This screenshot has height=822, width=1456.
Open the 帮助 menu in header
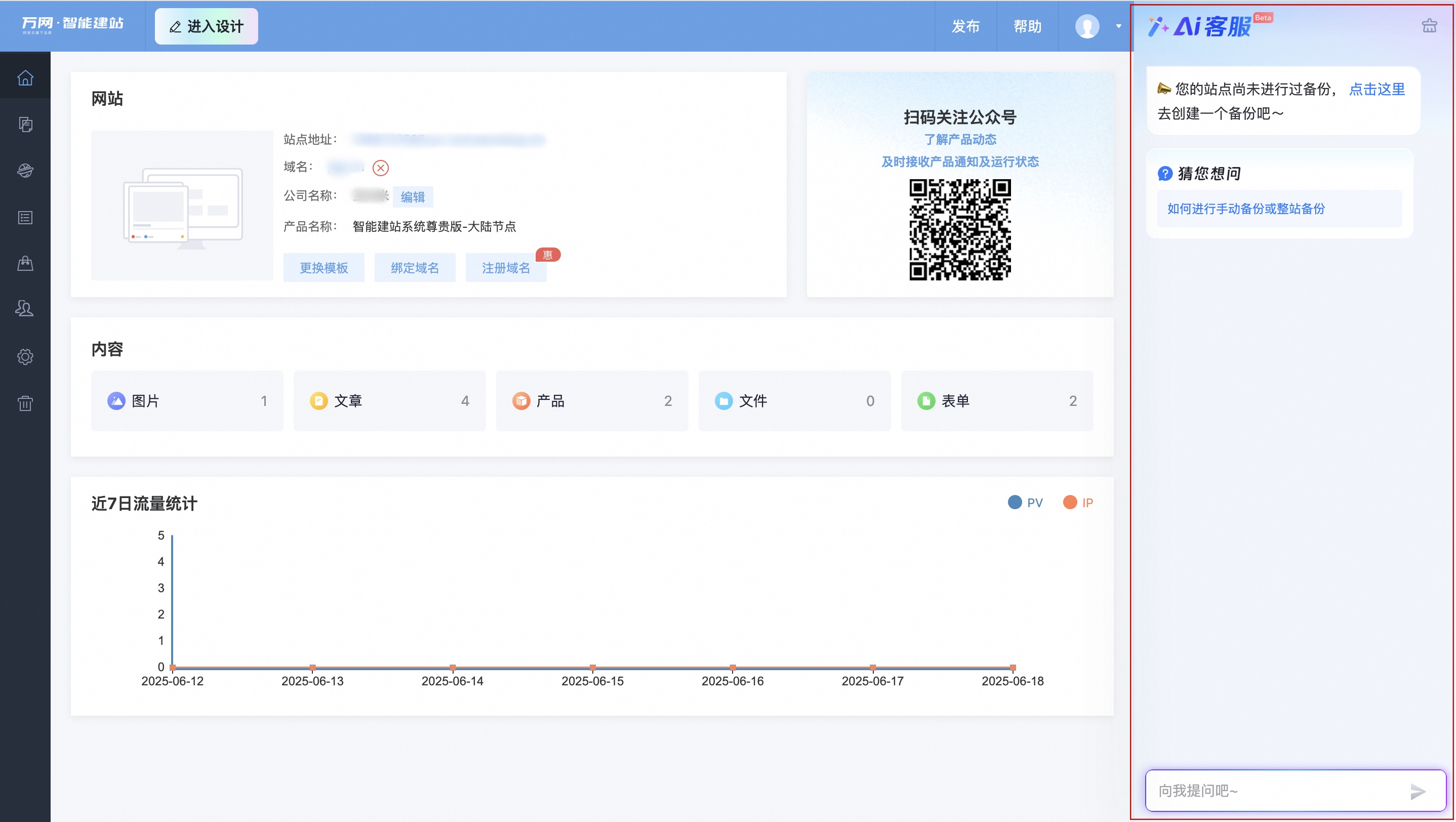pos(1027,26)
